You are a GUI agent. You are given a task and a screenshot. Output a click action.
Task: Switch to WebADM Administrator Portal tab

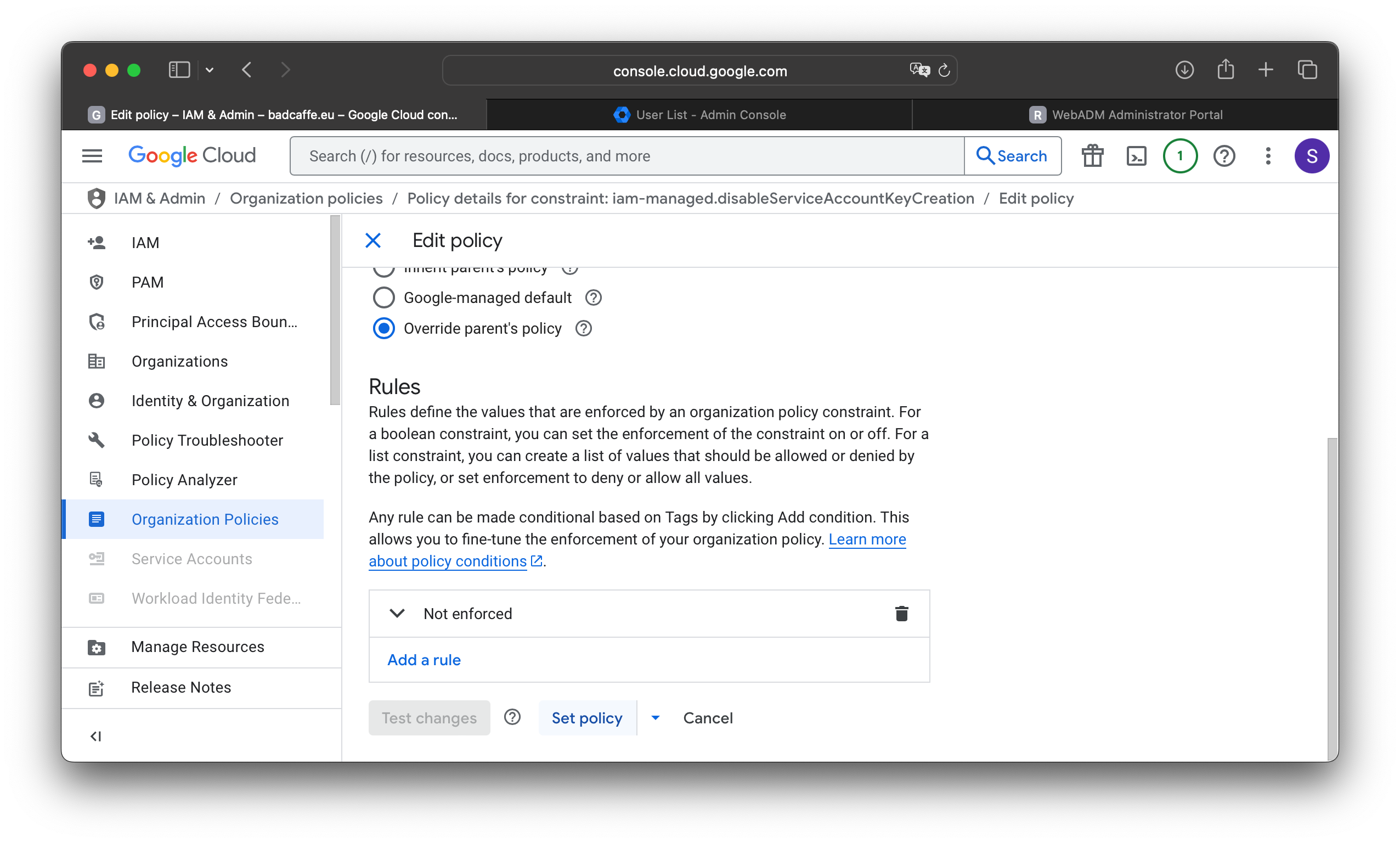(x=1125, y=115)
